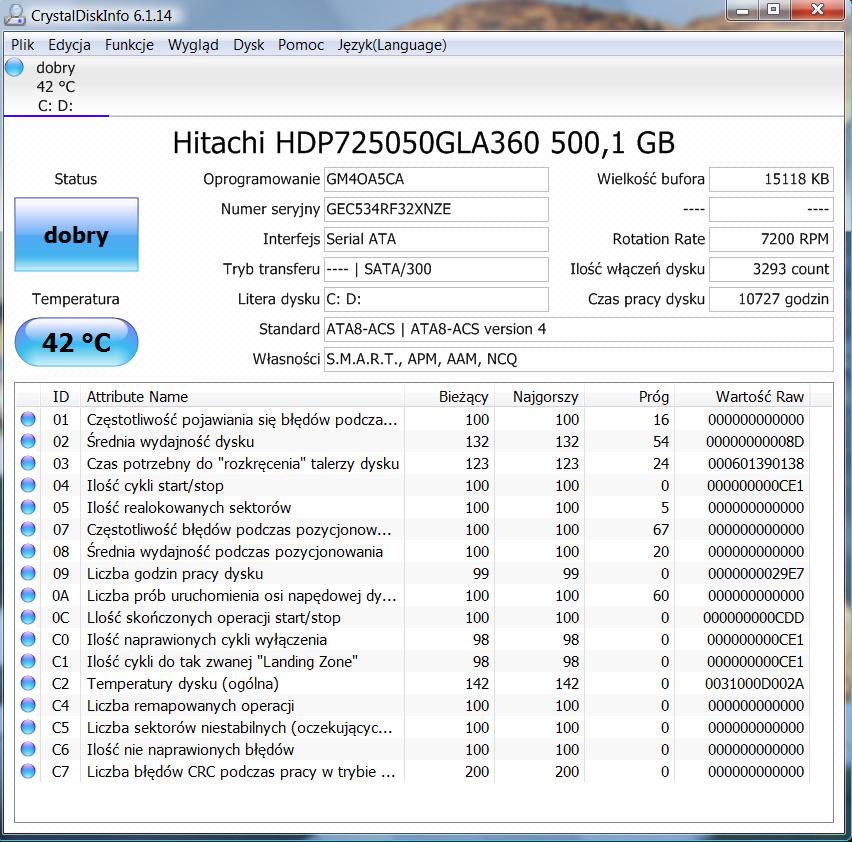Click the serial number field GEC534RF32XNZE
Viewport: 852px width, 842px height.
436,209
